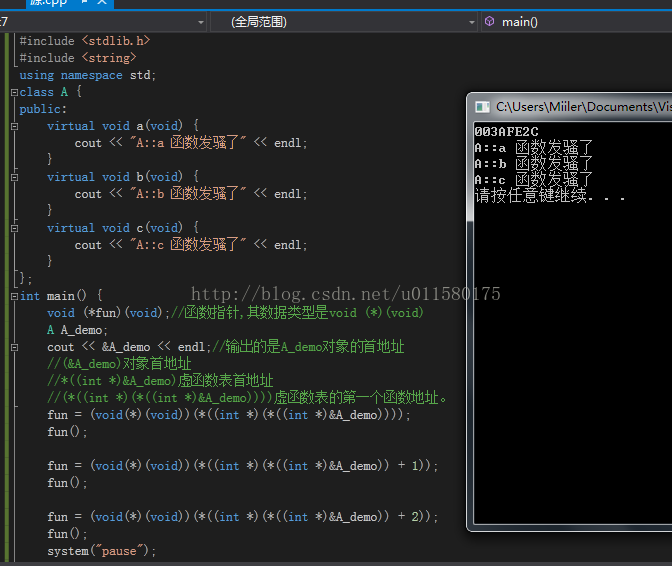Click the line '#include <string>'
The height and width of the screenshot is (566, 672).
pos(78,58)
